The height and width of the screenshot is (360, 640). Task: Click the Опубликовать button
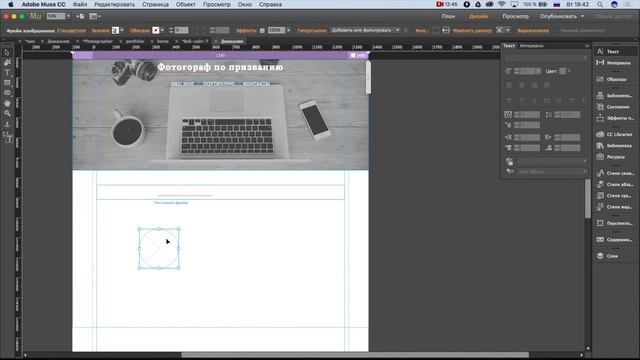[x=558, y=16]
